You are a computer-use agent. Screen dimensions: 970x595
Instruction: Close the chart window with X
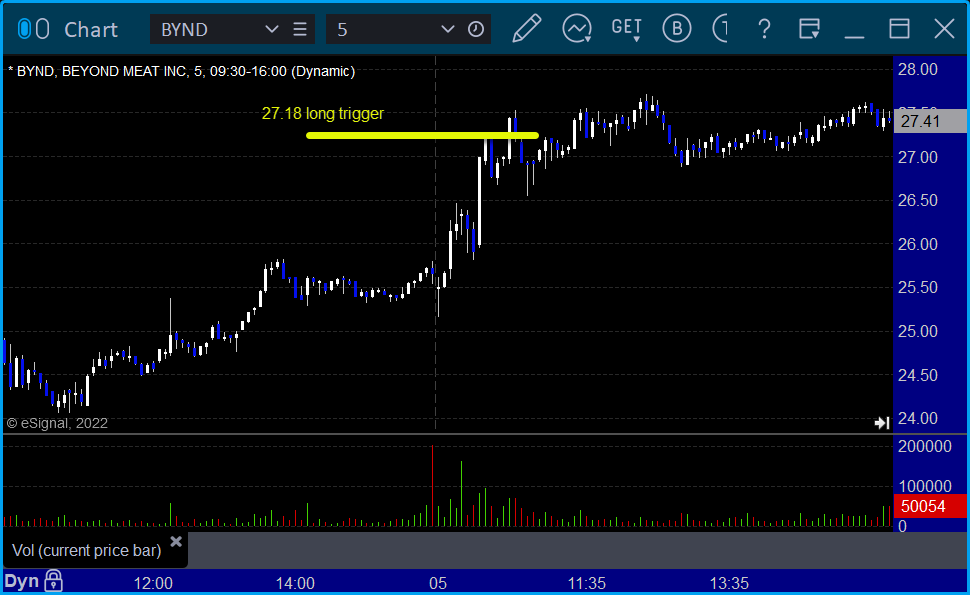tap(945, 28)
